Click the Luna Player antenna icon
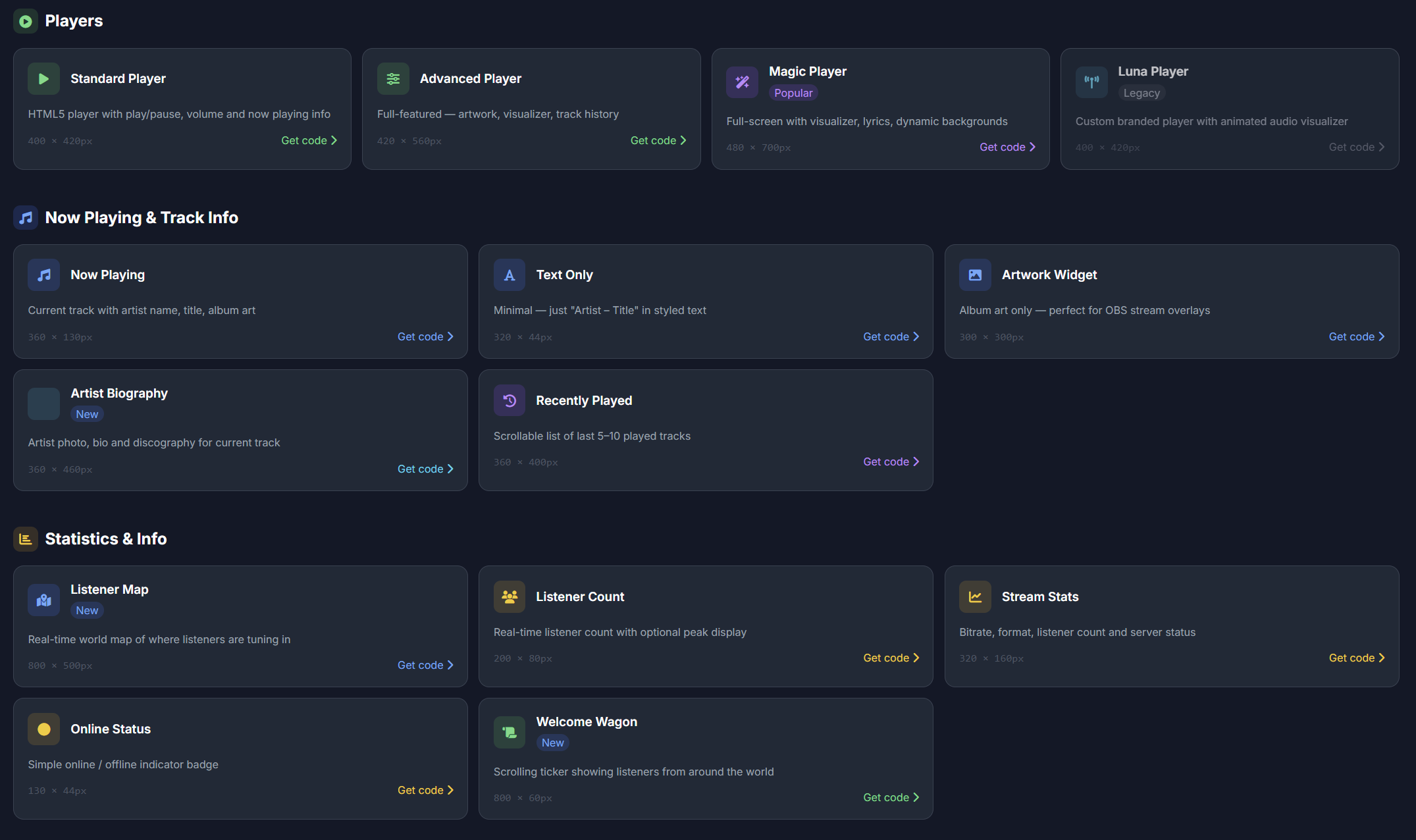 click(x=1091, y=82)
